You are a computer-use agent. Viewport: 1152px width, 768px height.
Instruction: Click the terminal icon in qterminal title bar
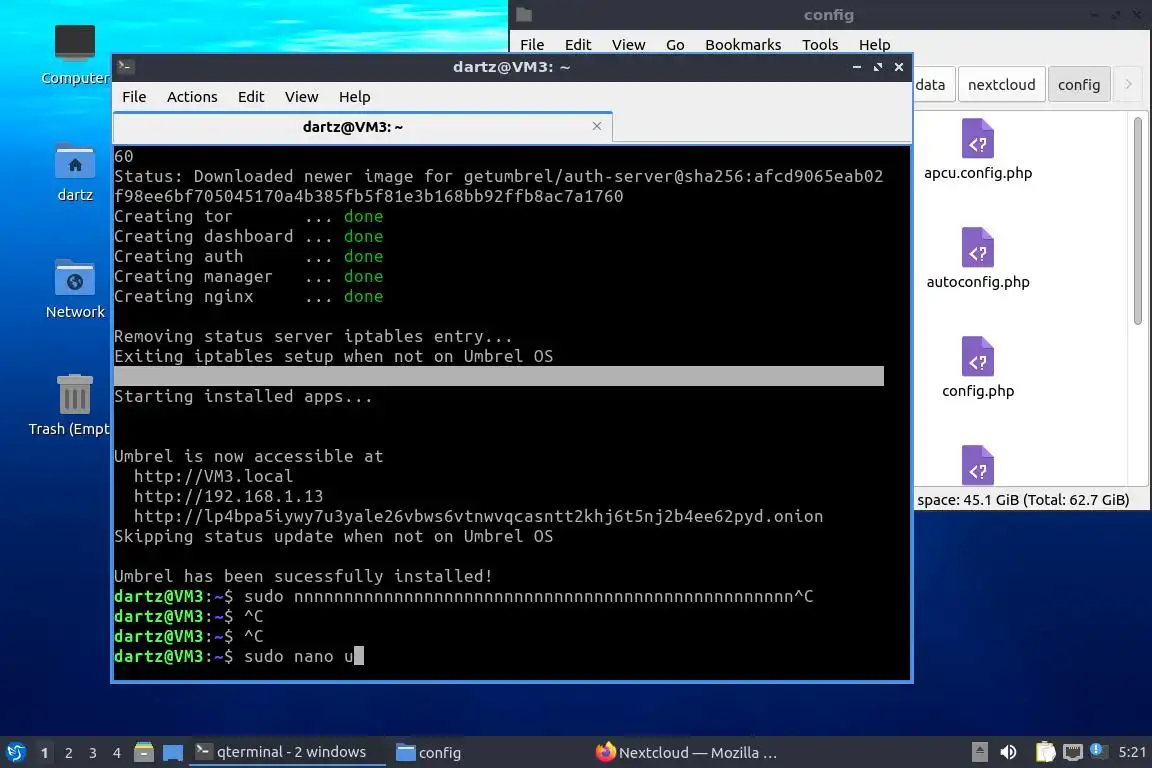125,66
